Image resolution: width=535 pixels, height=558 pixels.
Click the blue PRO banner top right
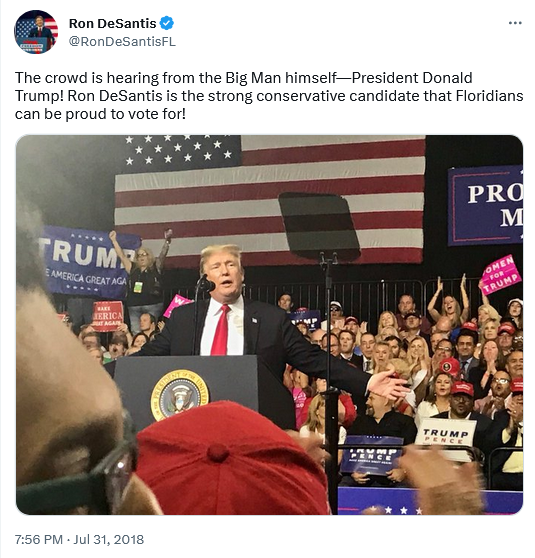click(x=486, y=205)
